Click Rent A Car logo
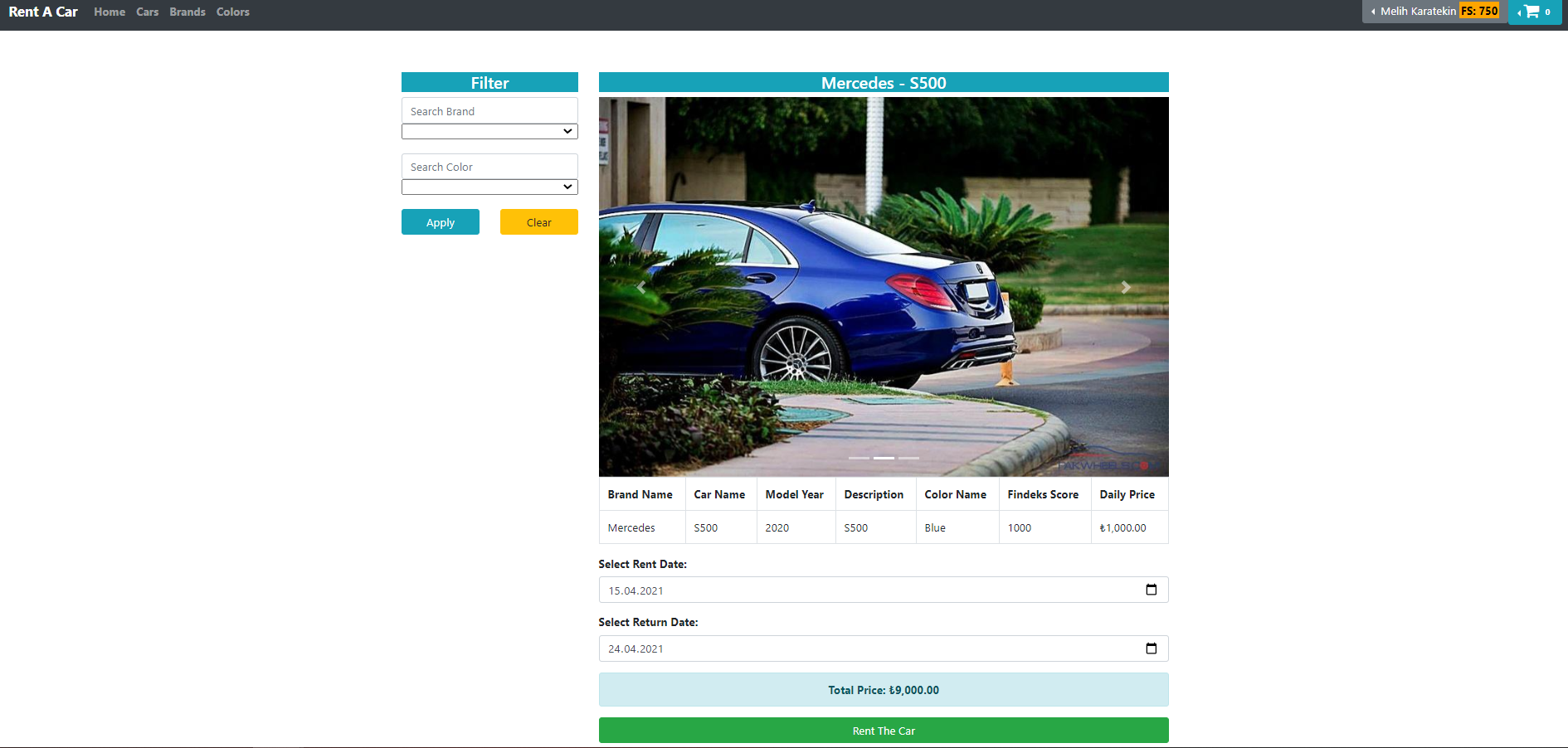 [43, 12]
